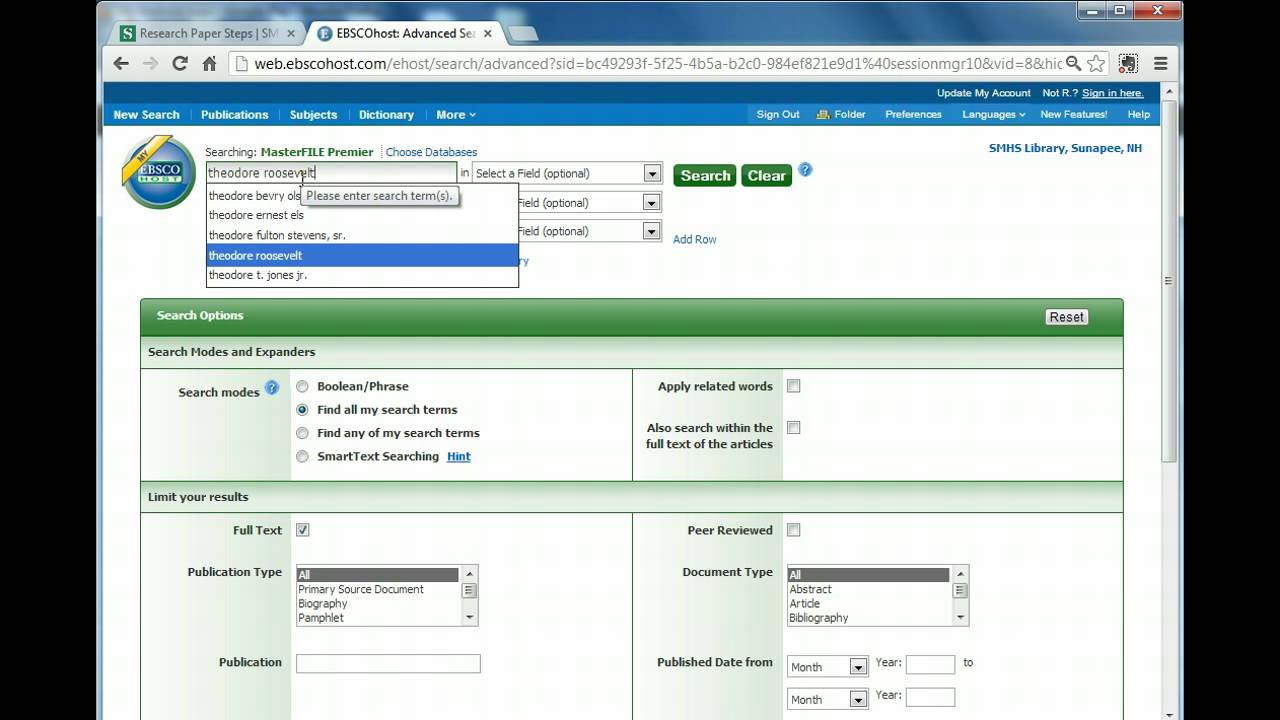
Task: Open the Help link in the top bar
Action: click(1139, 114)
